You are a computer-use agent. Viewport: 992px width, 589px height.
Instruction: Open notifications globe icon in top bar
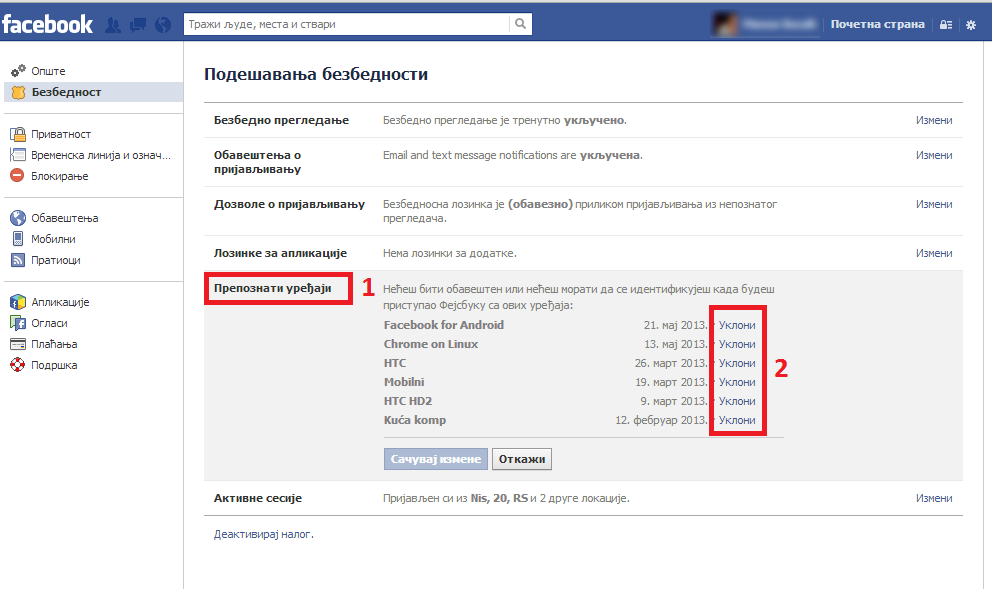tap(163, 25)
